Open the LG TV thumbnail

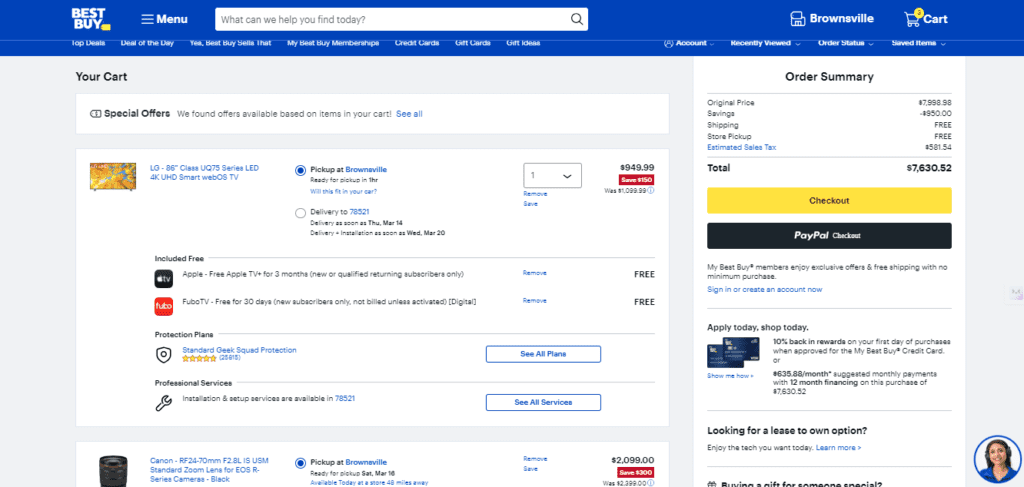click(113, 176)
